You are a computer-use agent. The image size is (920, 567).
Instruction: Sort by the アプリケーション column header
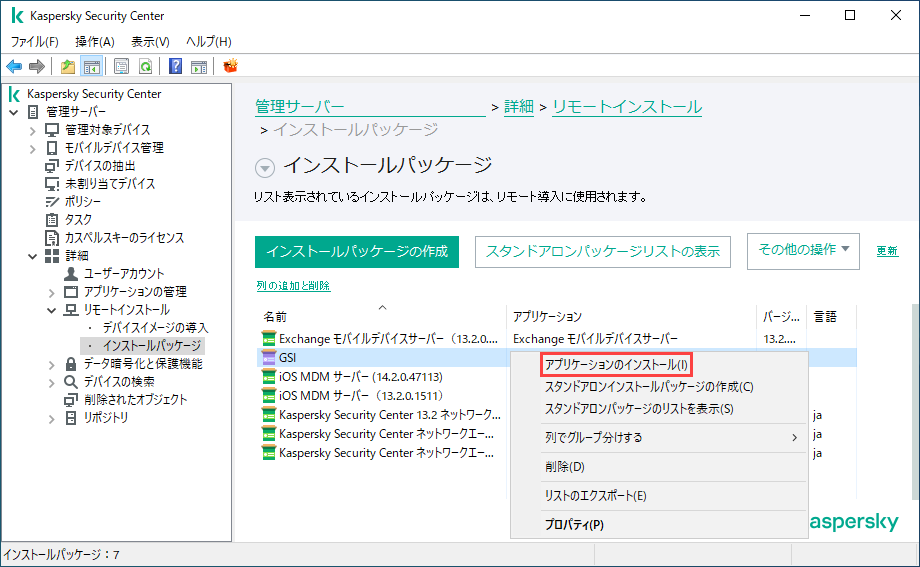click(631, 317)
